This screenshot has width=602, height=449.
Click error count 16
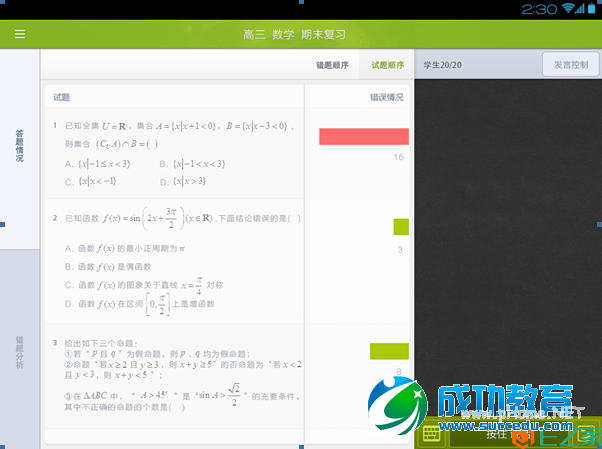click(399, 157)
